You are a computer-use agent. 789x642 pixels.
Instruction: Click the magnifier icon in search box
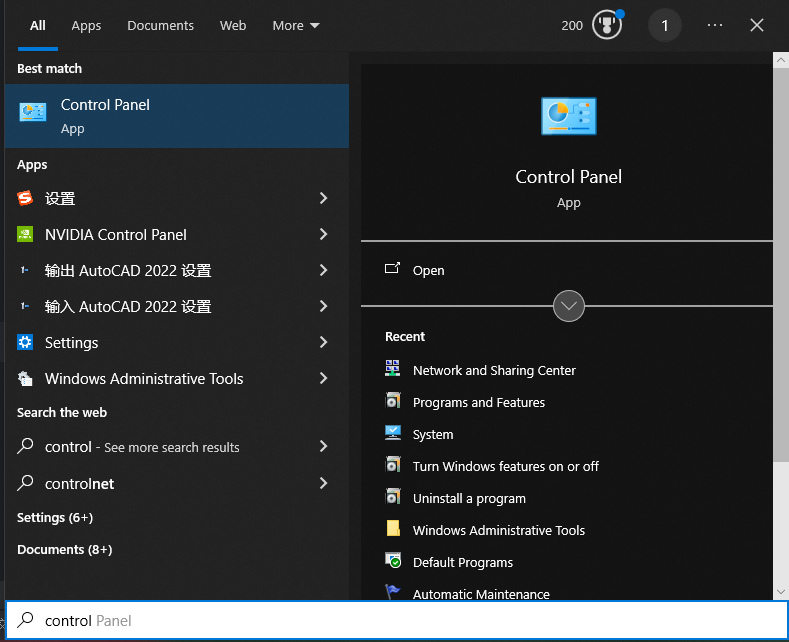click(25, 620)
